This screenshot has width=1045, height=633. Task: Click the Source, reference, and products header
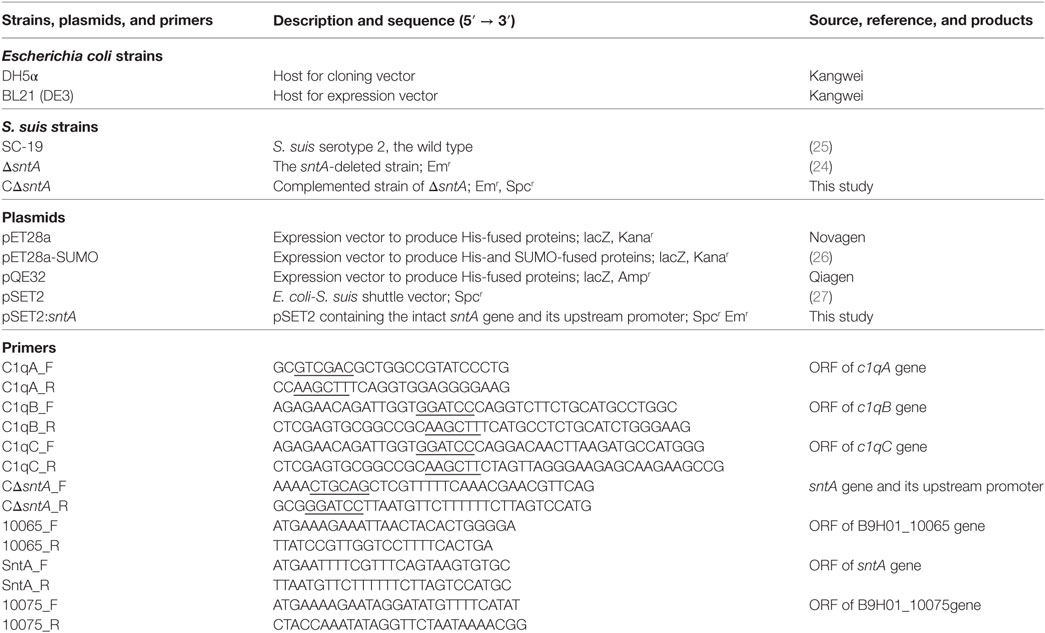(x=921, y=21)
